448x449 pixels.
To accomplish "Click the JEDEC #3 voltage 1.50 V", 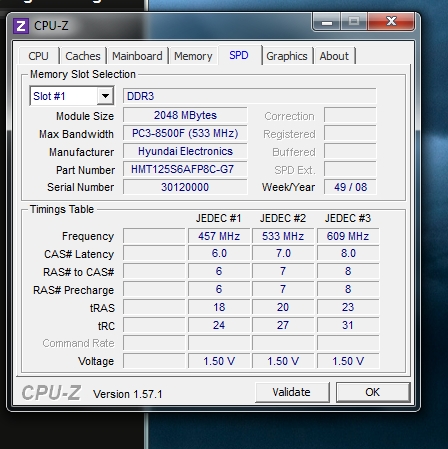I will coord(348,361).
